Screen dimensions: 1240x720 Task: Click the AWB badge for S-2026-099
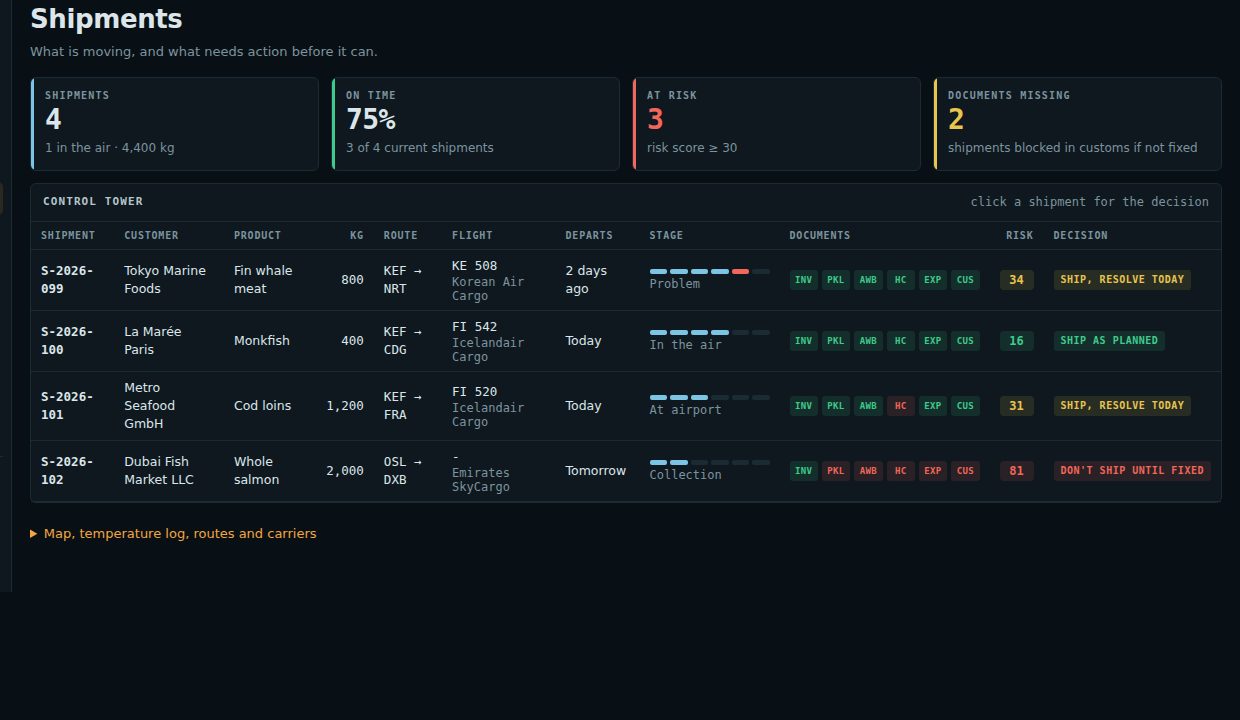click(868, 280)
